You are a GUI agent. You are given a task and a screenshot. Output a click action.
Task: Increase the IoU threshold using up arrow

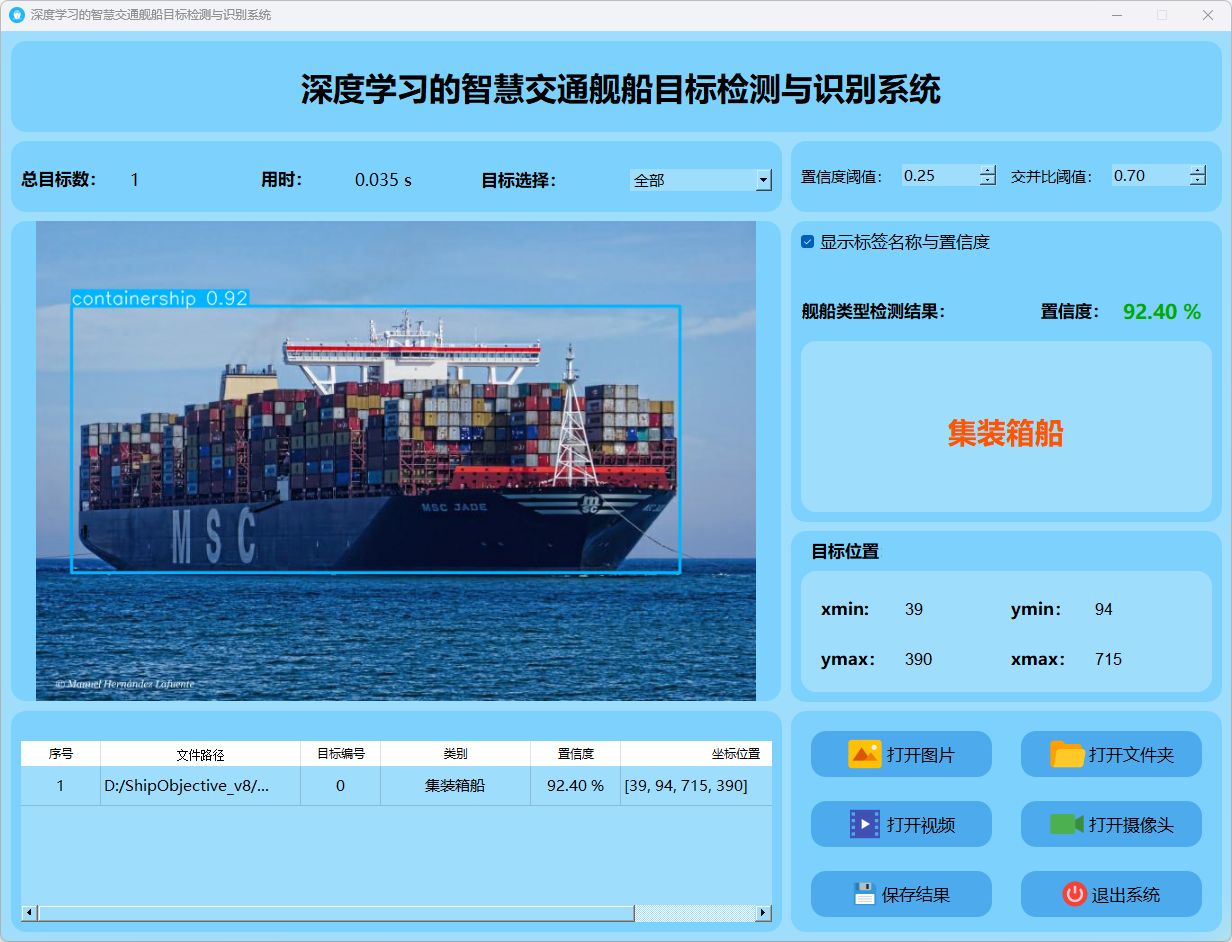point(1198,170)
